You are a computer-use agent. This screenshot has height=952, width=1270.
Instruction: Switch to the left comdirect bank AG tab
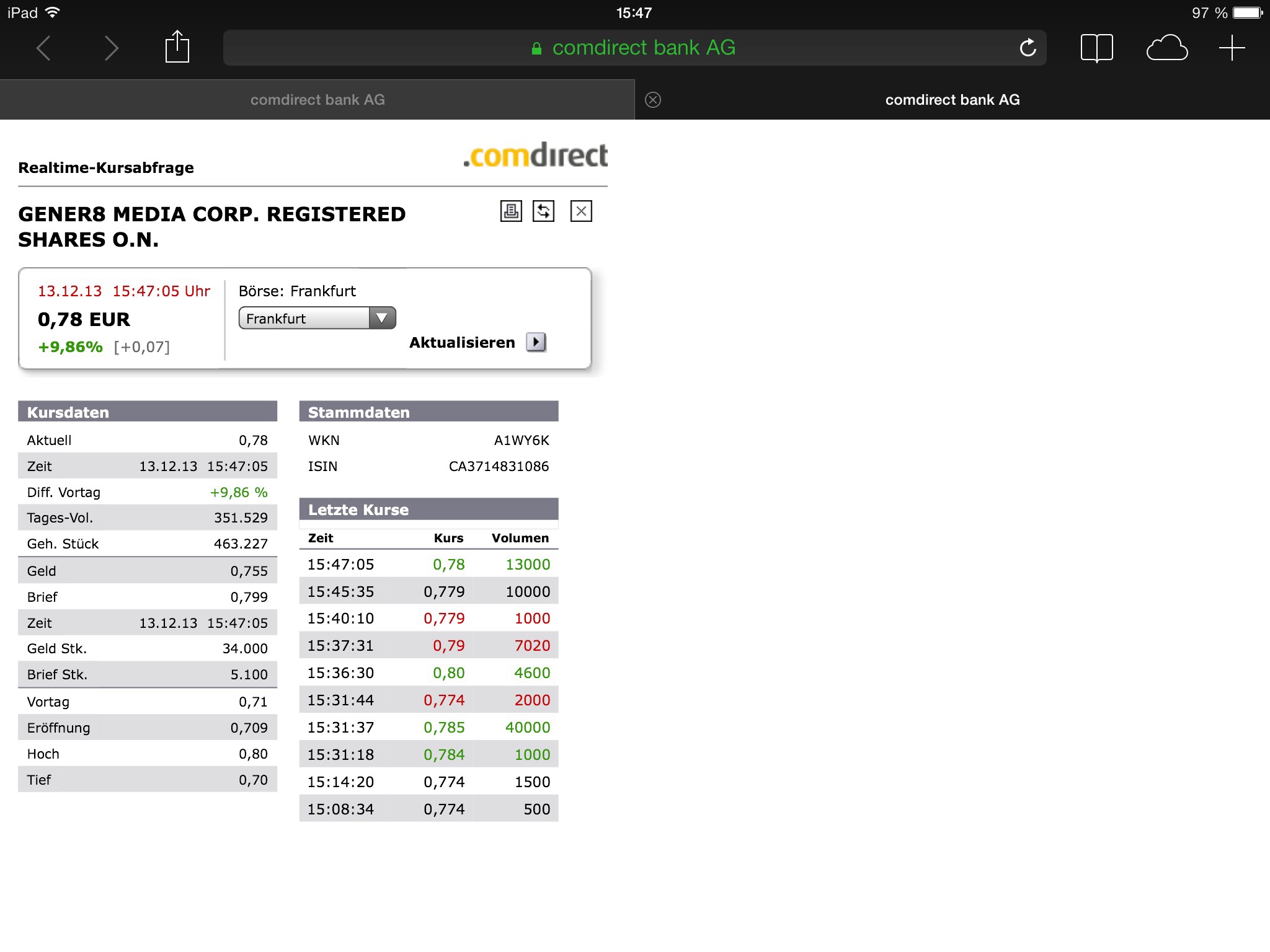coord(317,100)
